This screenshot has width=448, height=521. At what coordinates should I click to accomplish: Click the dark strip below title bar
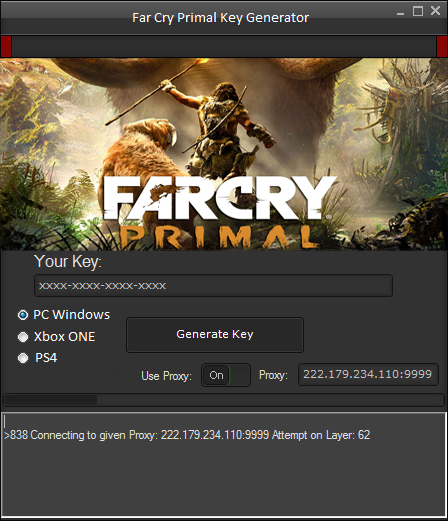pos(224,47)
